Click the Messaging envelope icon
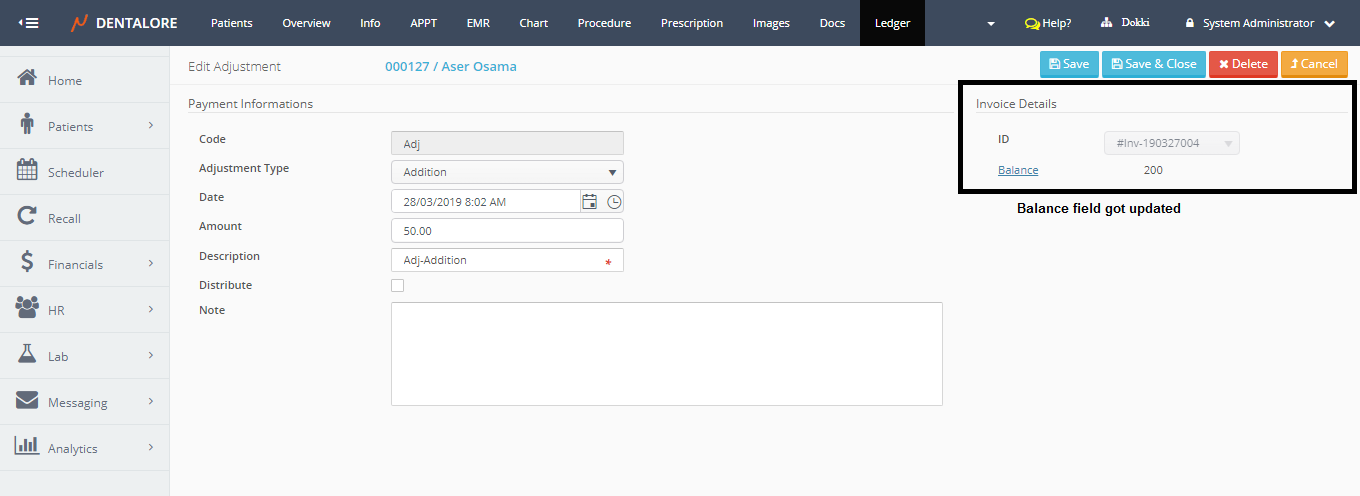 (28, 401)
